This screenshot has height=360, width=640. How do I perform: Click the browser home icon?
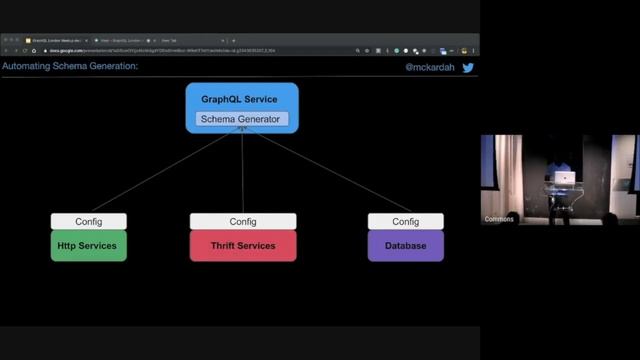click(x=34, y=51)
